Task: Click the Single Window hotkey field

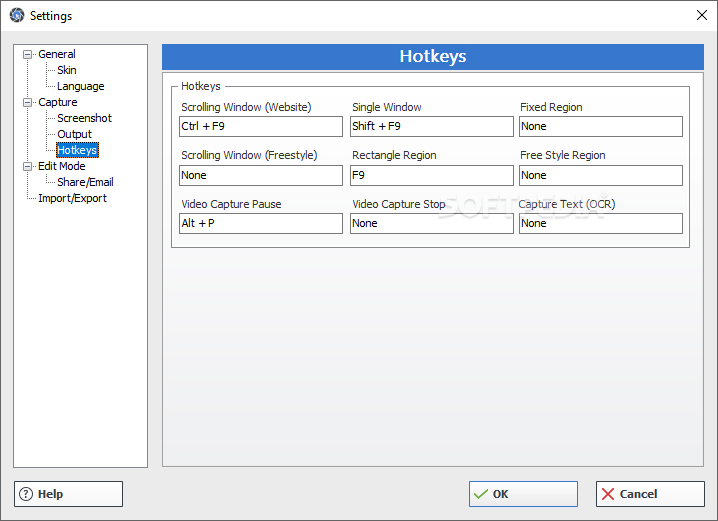Action: click(431, 126)
